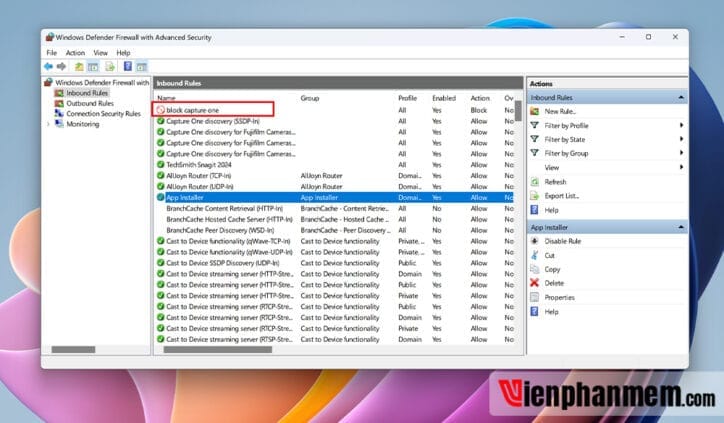Sort rules by Profile column header
The height and width of the screenshot is (423, 724).
pos(407,98)
